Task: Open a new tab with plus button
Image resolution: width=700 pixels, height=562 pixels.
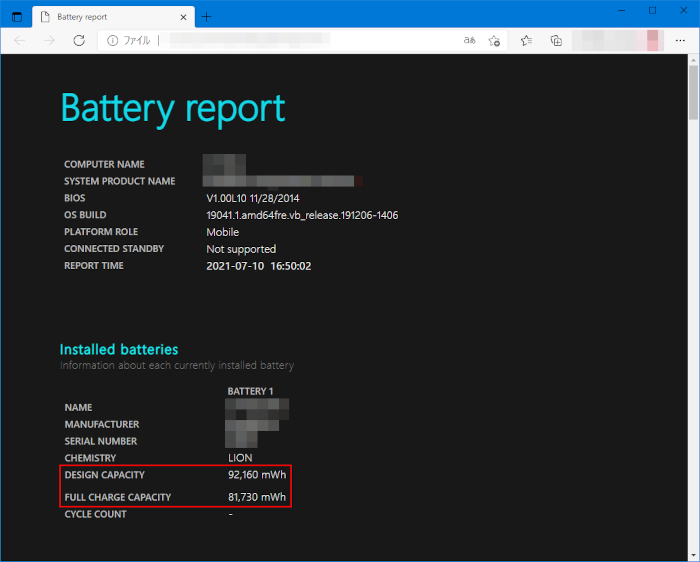Action: [207, 17]
